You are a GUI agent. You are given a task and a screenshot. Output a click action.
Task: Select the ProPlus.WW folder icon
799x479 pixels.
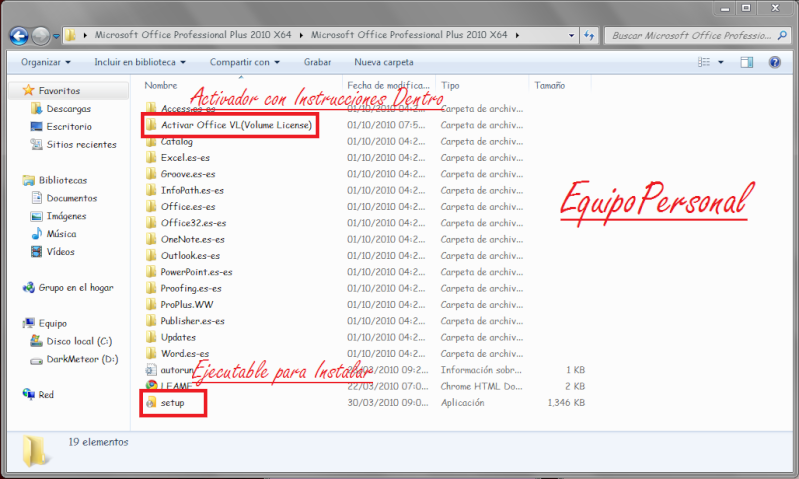pyautogui.click(x=151, y=304)
